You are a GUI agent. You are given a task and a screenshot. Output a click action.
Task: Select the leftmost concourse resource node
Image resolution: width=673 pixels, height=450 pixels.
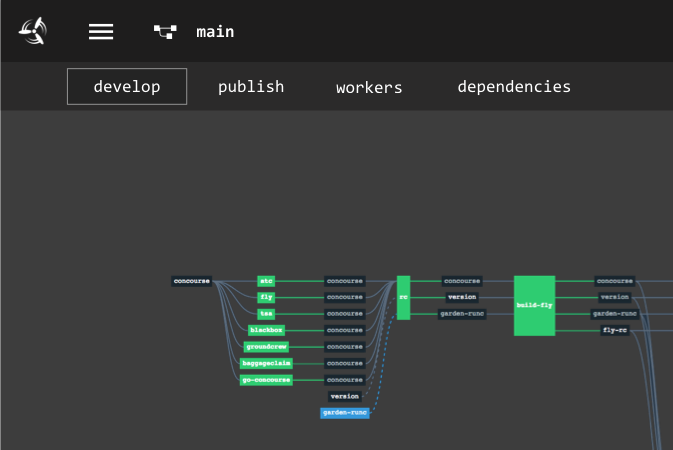tap(192, 281)
